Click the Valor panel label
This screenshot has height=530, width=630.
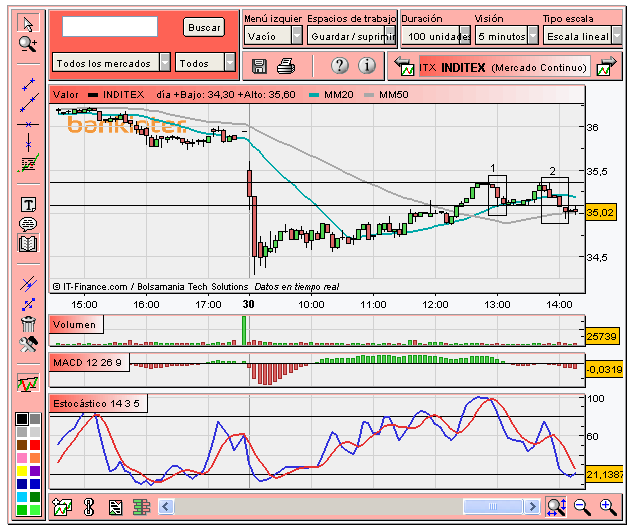65,95
